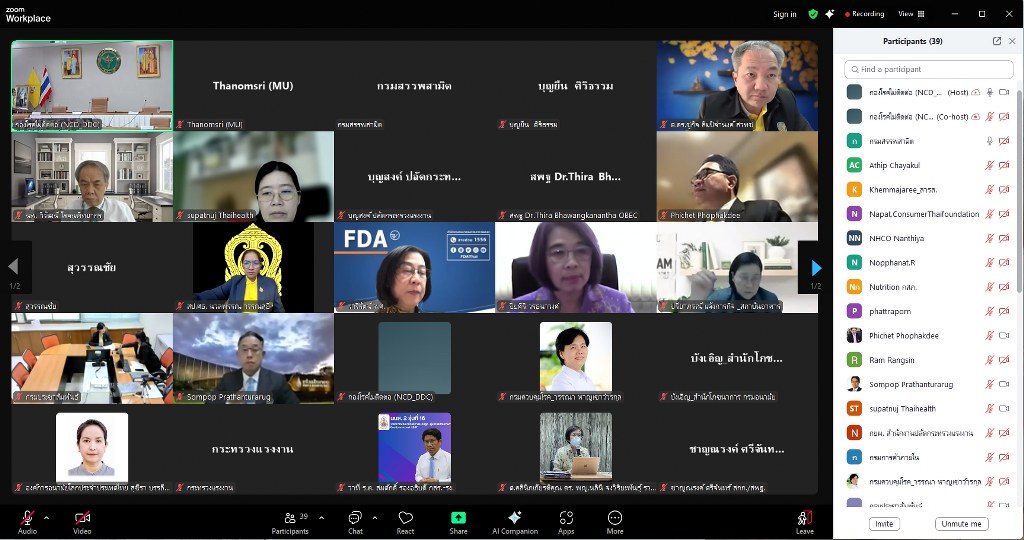Click Athip Chayakul's muted microphone icon
This screenshot has width=1024, height=540.
coord(990,166)
